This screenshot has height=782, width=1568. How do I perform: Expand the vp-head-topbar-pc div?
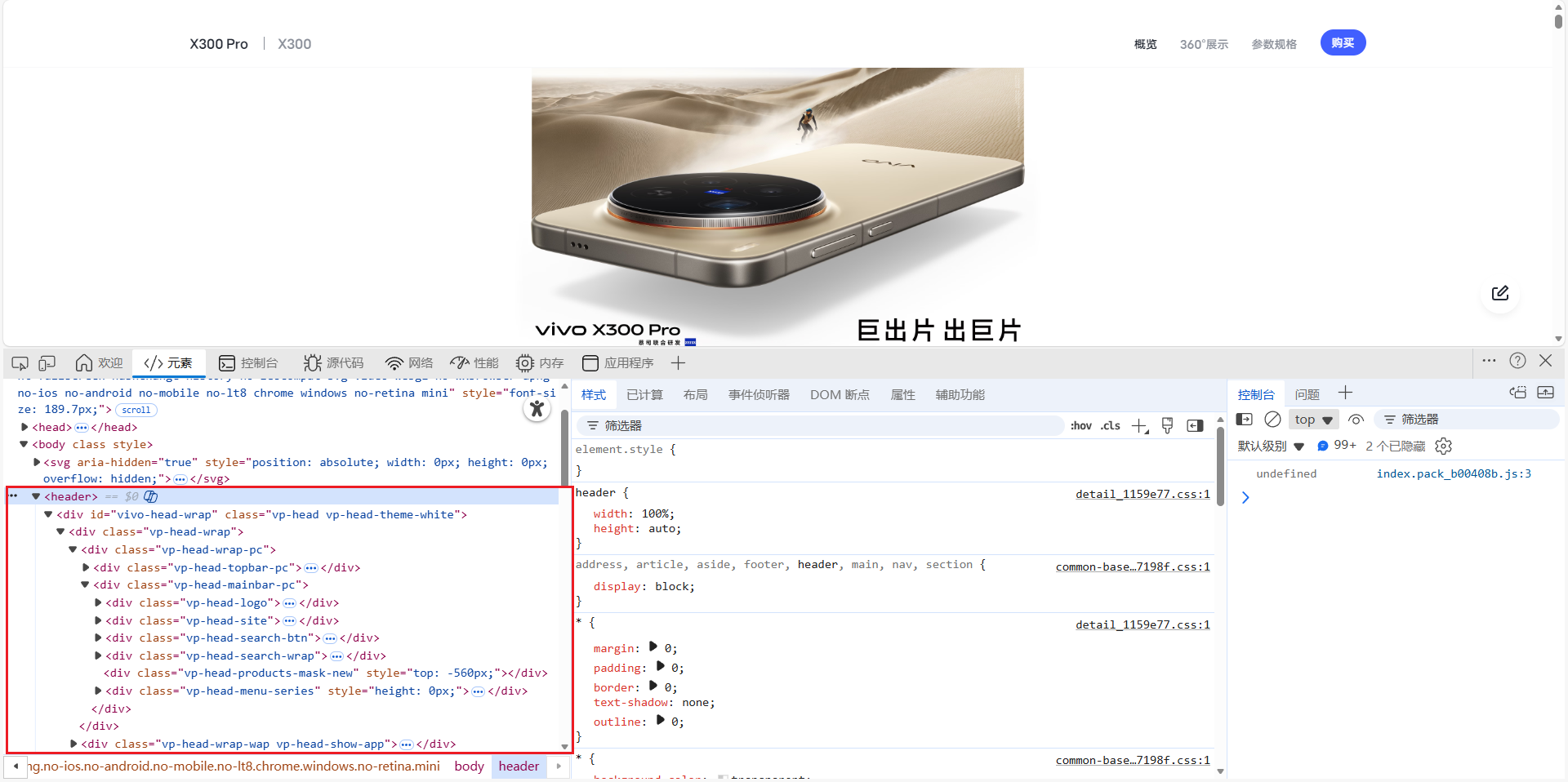pyautogui.click(x=86, y=567)
